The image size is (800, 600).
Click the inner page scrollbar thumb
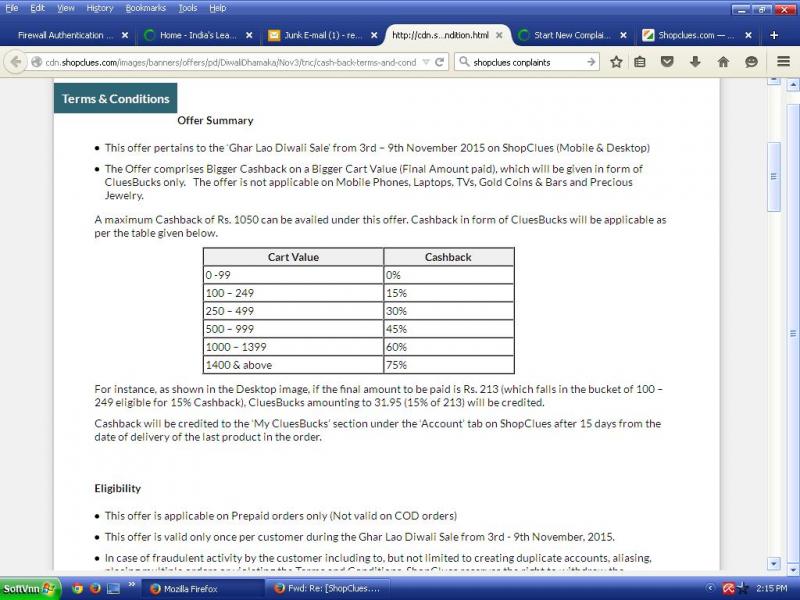[774, 177]
